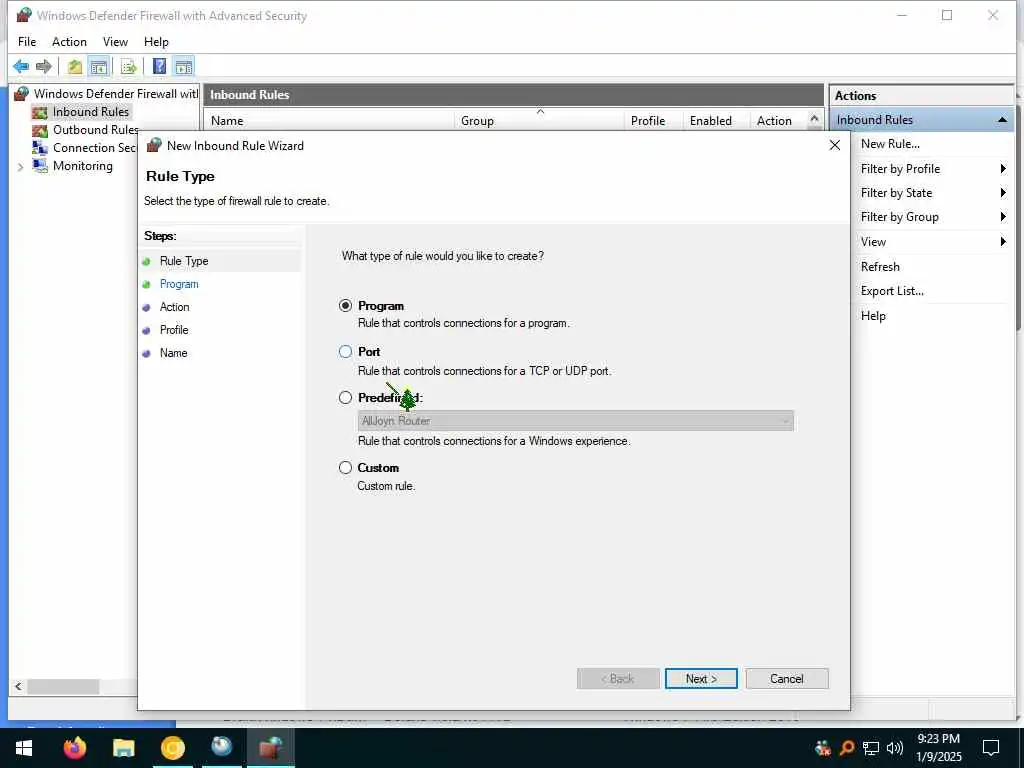Click the network tray icon
Screen dimensions: 1024x768
click(x=871, y=748)
